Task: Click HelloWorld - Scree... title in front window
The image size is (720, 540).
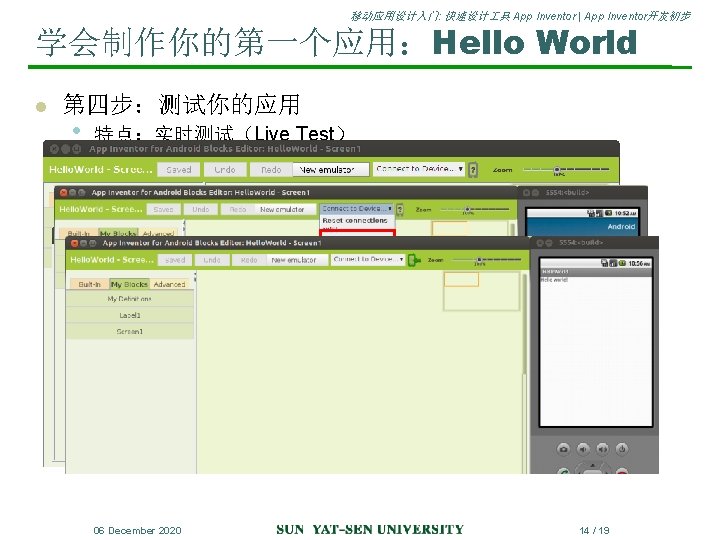Action: click(x=112, y=260)
